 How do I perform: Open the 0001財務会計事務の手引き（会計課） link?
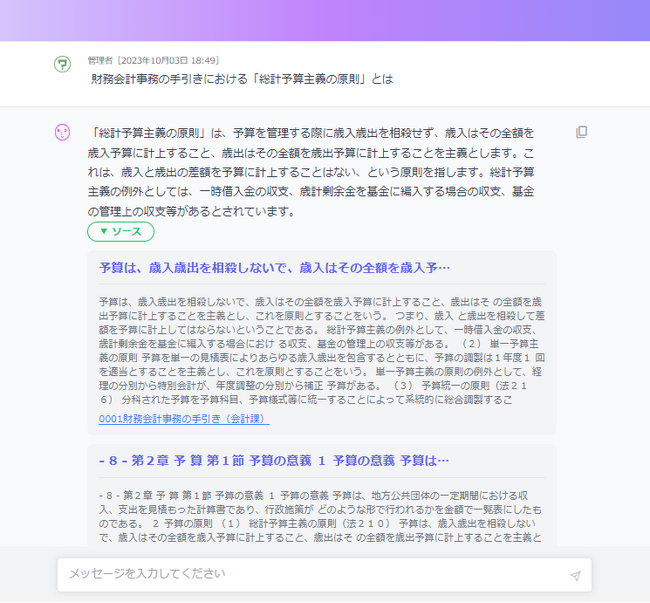click(184, 419)
